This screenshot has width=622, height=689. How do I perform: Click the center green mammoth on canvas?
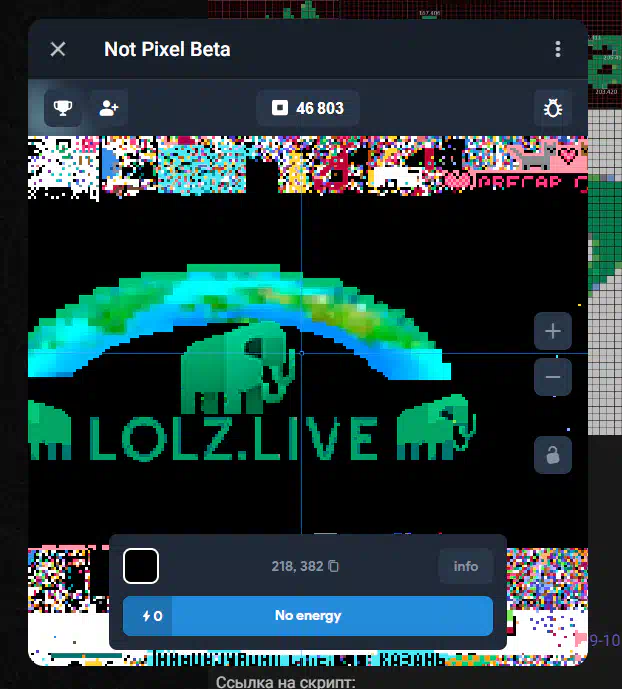click(x=238, y=367)
